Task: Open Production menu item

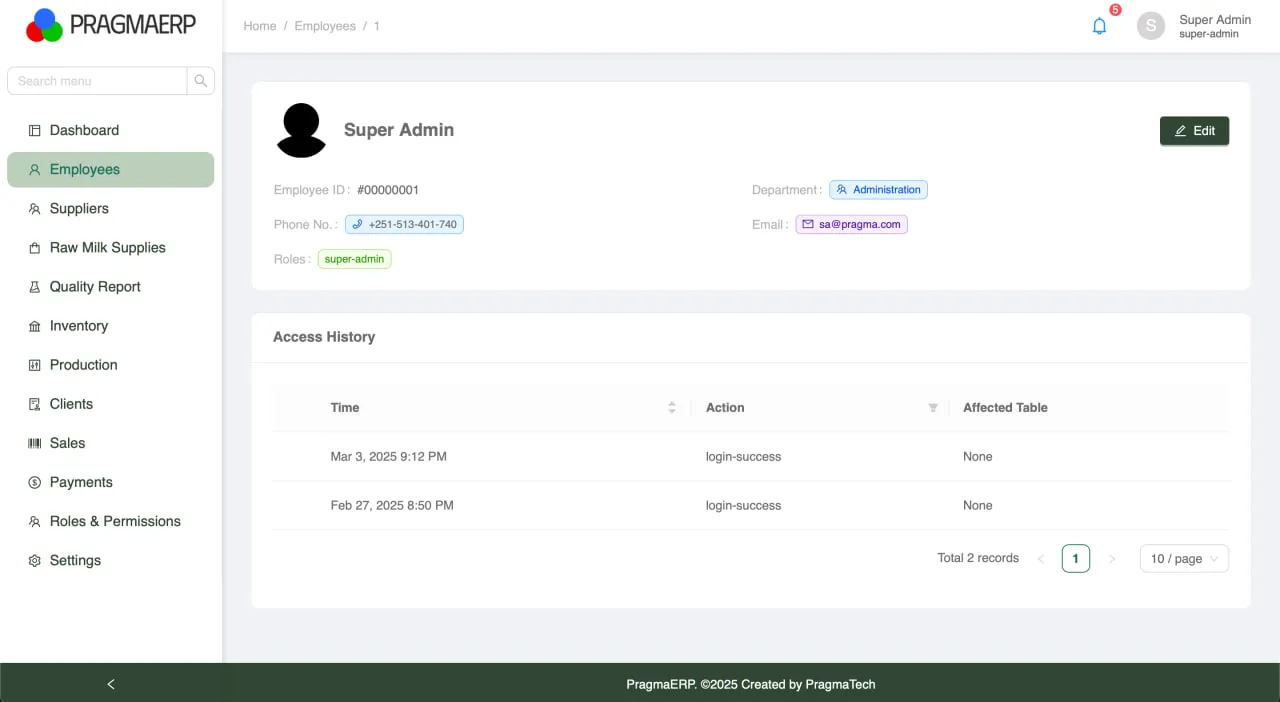Action: tap(110, 365)
